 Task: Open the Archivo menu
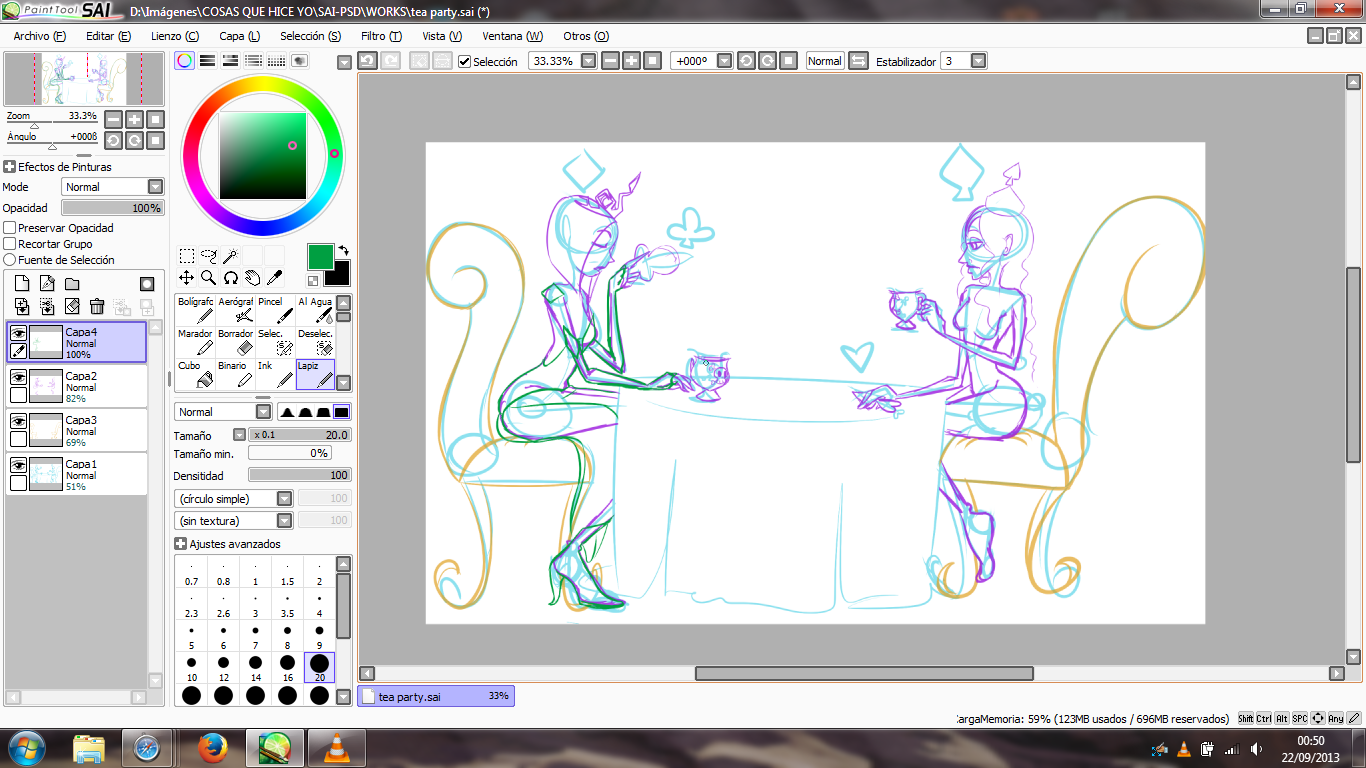[x=40, y=36]
